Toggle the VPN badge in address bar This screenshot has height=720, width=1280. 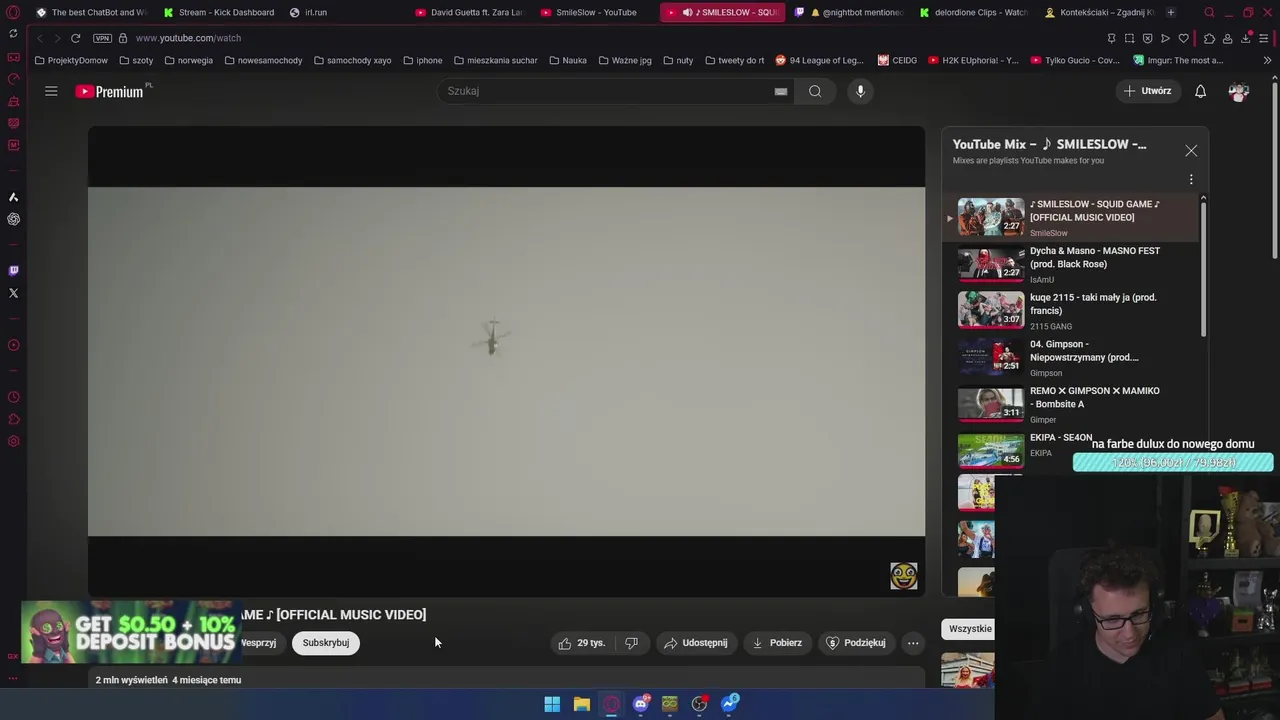[x=102, y=38]
